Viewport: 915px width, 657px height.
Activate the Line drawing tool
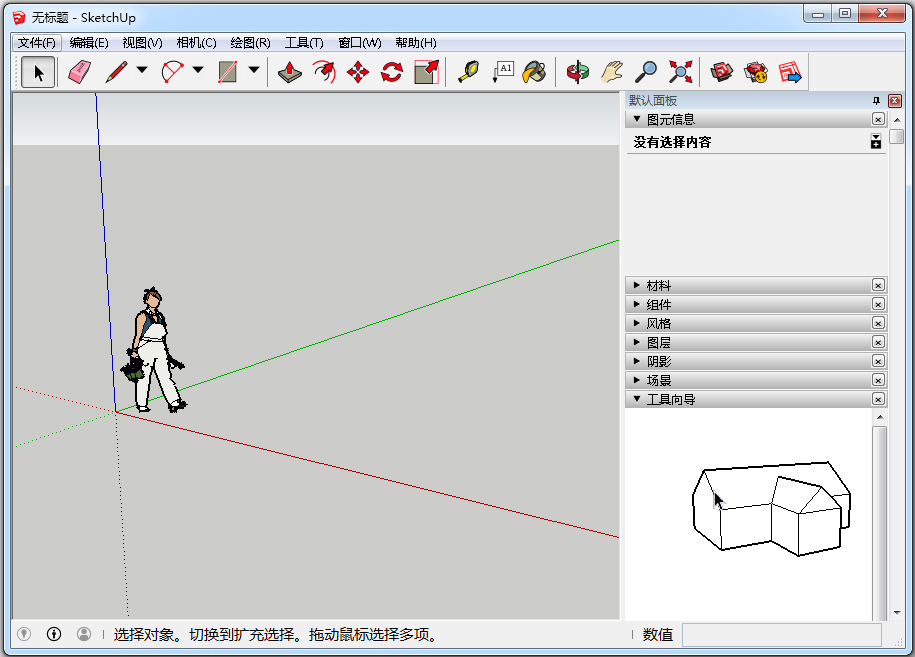116,71
